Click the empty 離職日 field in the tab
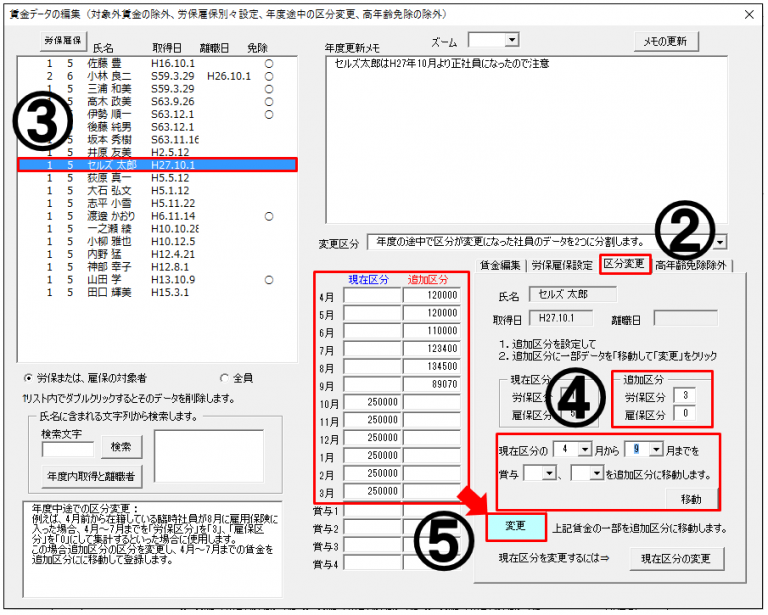Screen dimensions: 768x615 pyautogui.click(x=686, y=318)
